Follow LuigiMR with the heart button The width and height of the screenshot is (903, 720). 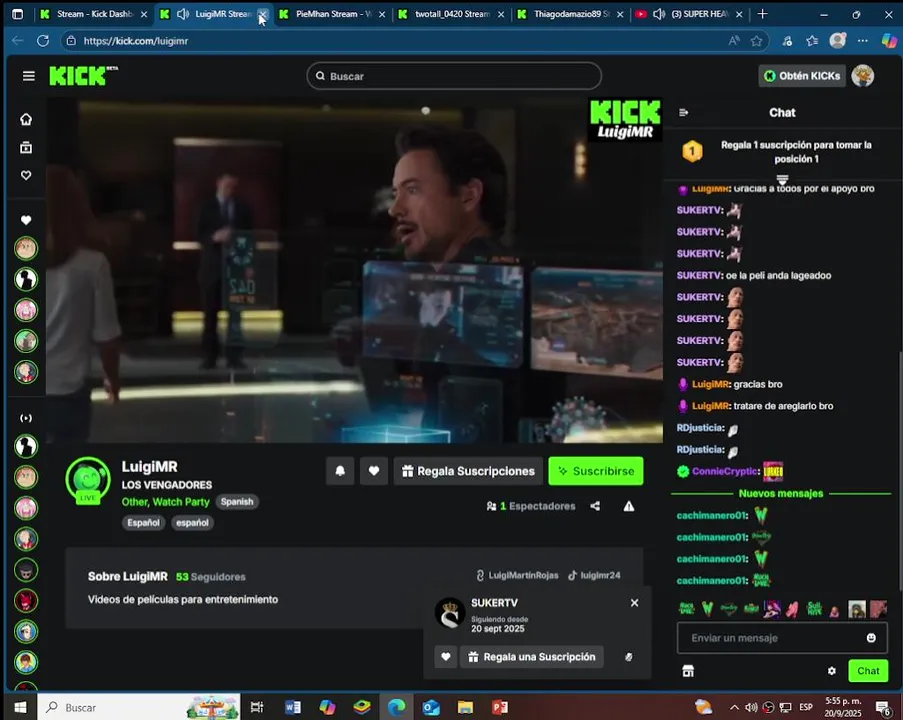point(374,471)
